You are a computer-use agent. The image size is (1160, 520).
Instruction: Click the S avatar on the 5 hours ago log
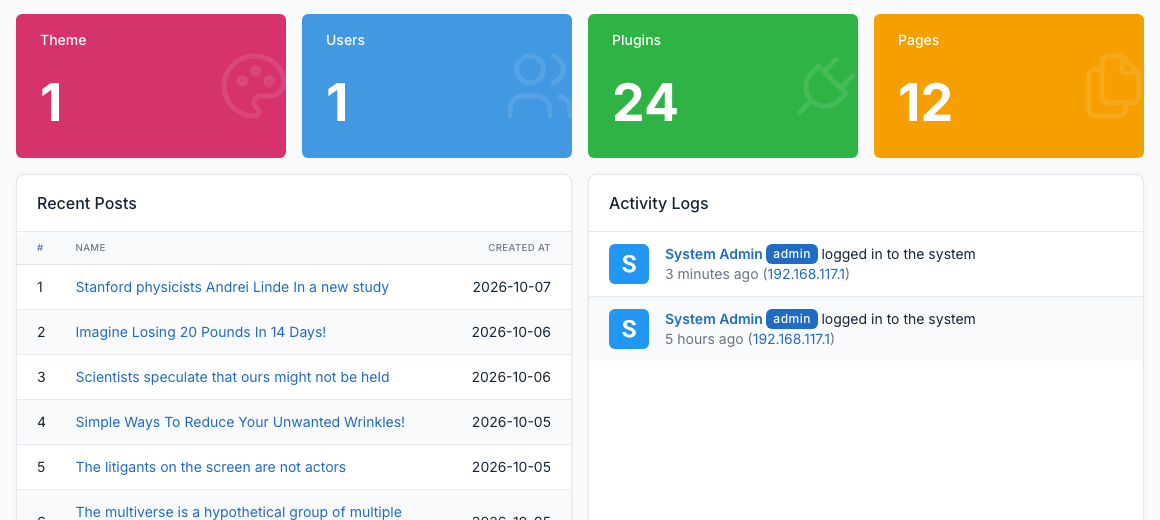tap(629, 329)
